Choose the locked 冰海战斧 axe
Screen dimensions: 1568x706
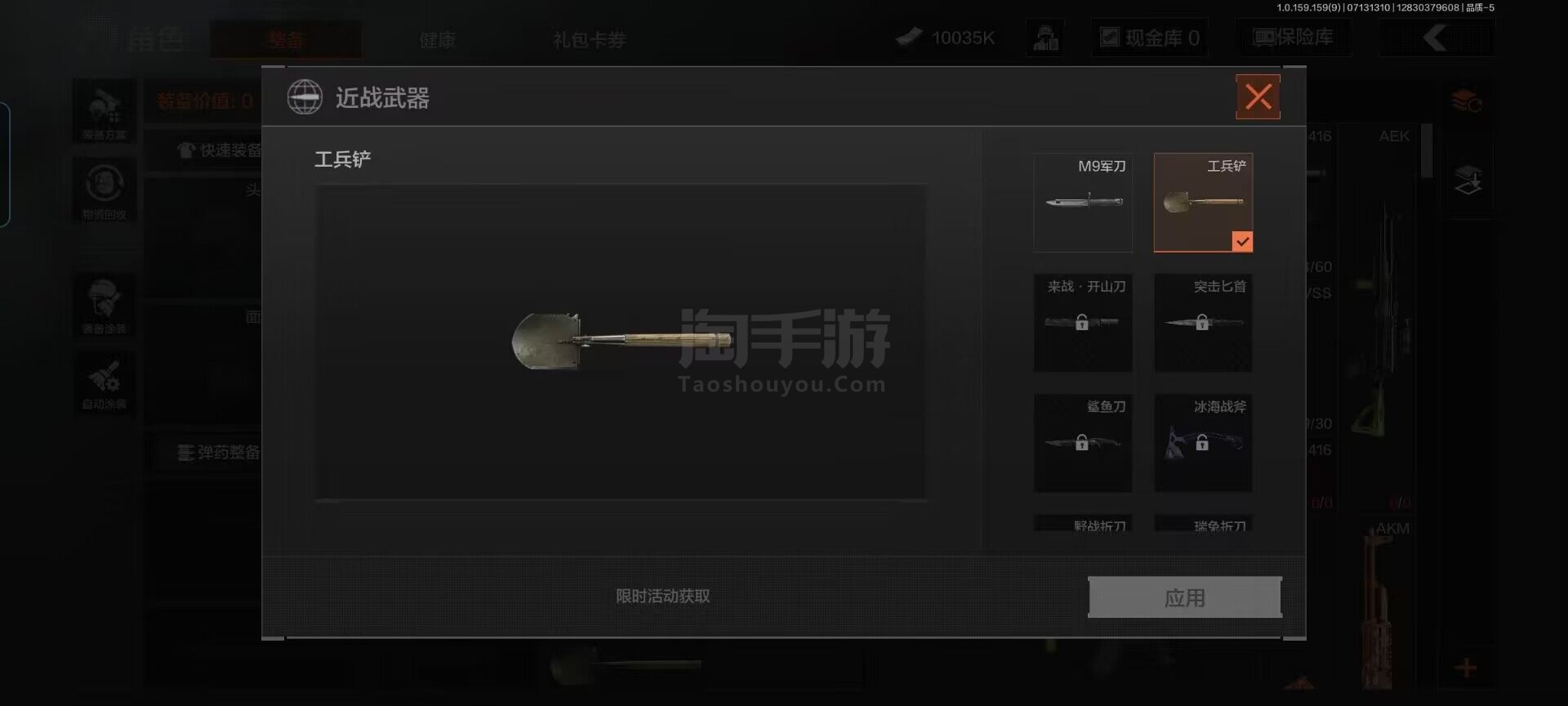[1203, 443]
